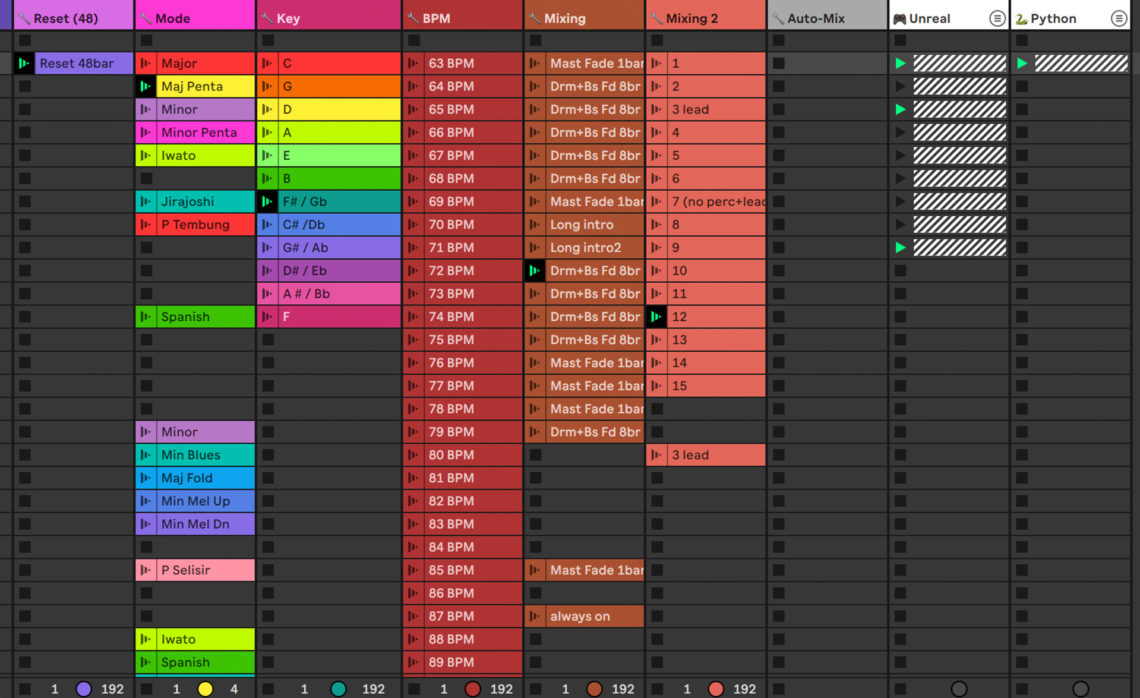Launch the Reset 48bar clip
Screen dimensions: 1140x698
point(22,62)
